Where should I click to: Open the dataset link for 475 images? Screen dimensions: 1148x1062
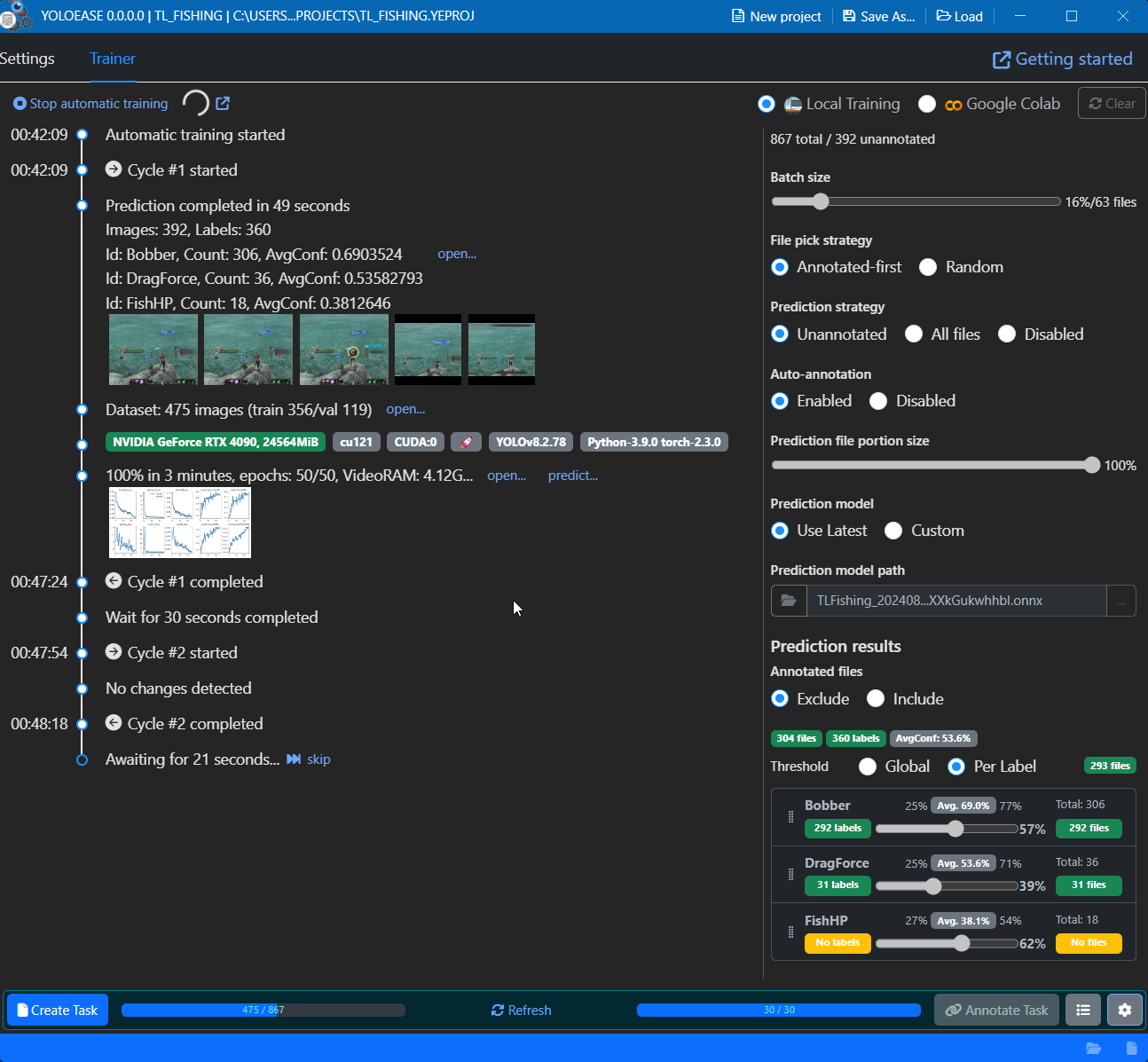[x=405, y=409]
